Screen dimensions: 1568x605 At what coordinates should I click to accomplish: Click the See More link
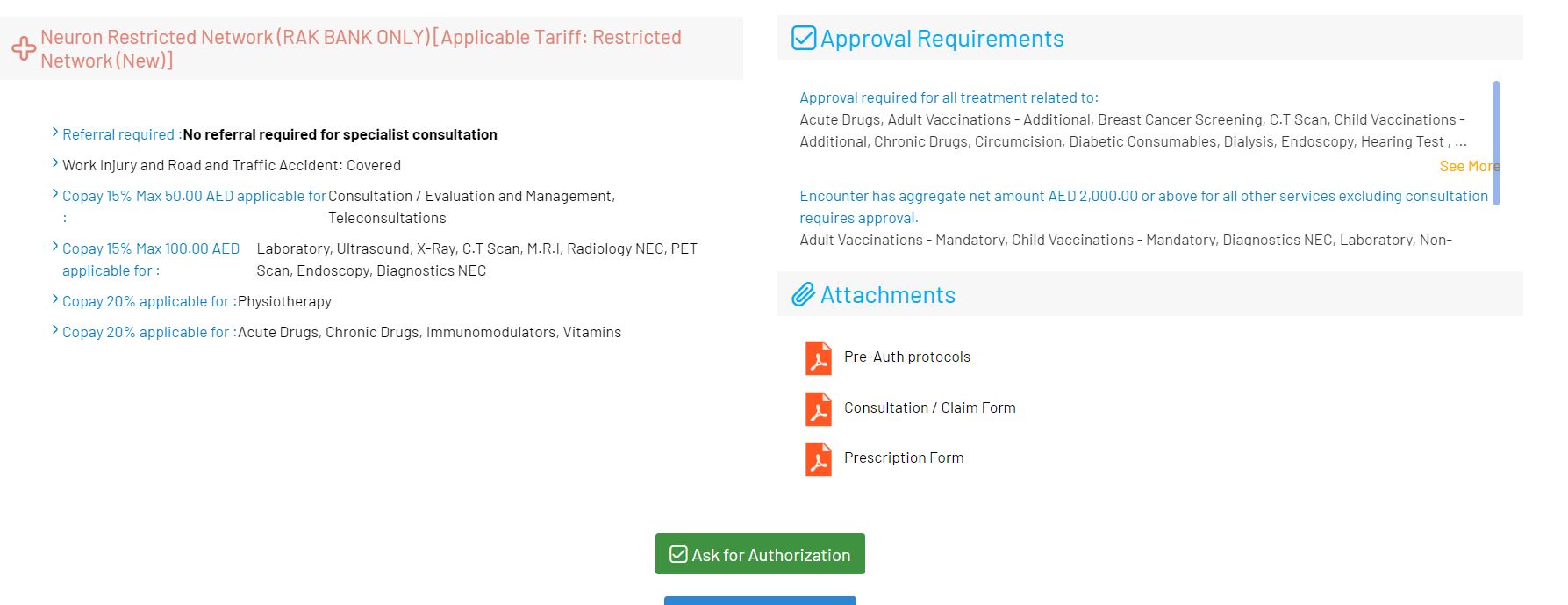1469,166
